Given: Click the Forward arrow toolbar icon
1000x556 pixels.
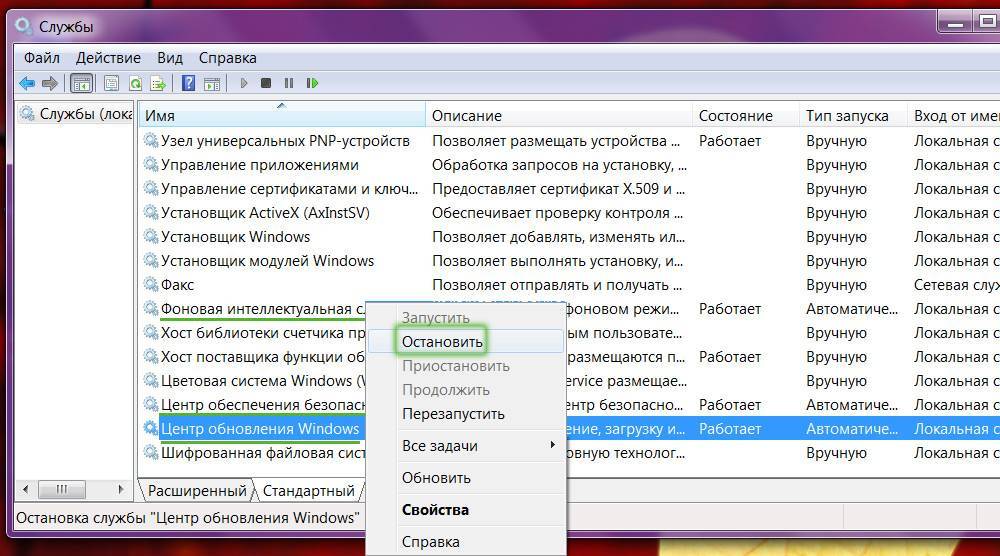Looking at the screenshot, I should (x=49, y=84).
